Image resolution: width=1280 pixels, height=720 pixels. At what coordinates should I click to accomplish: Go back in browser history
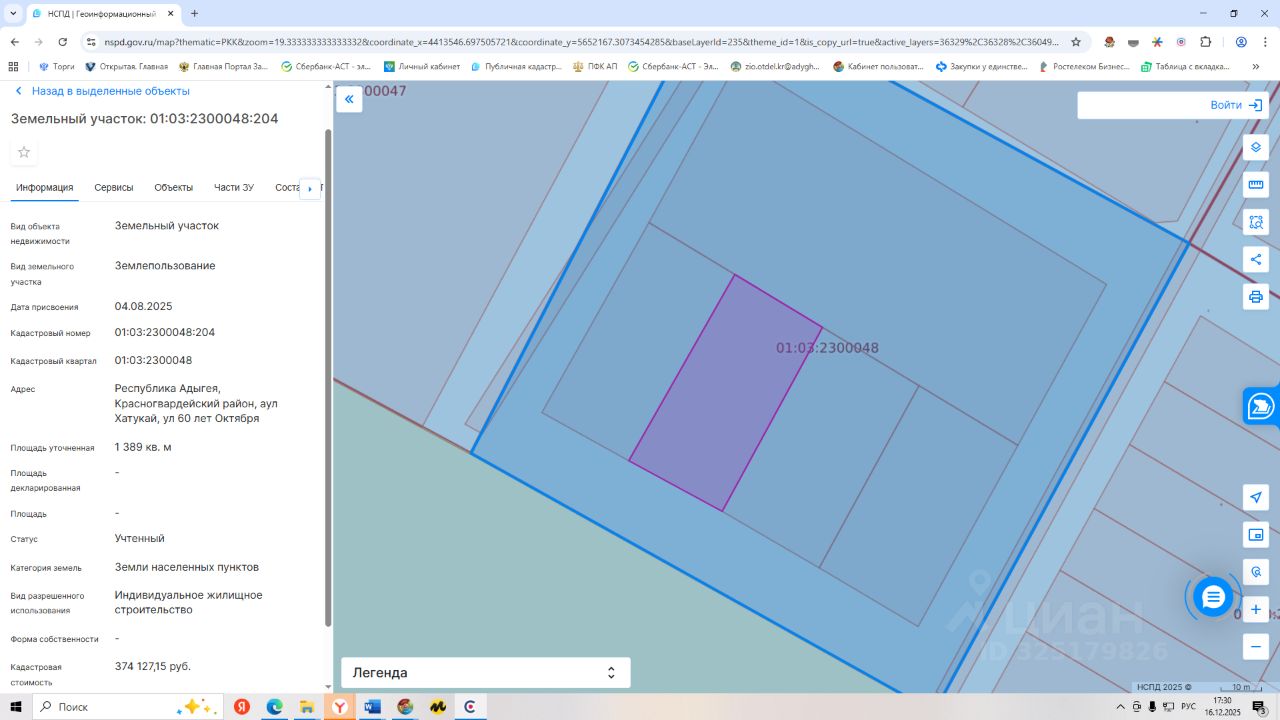[x=14, y=42]
